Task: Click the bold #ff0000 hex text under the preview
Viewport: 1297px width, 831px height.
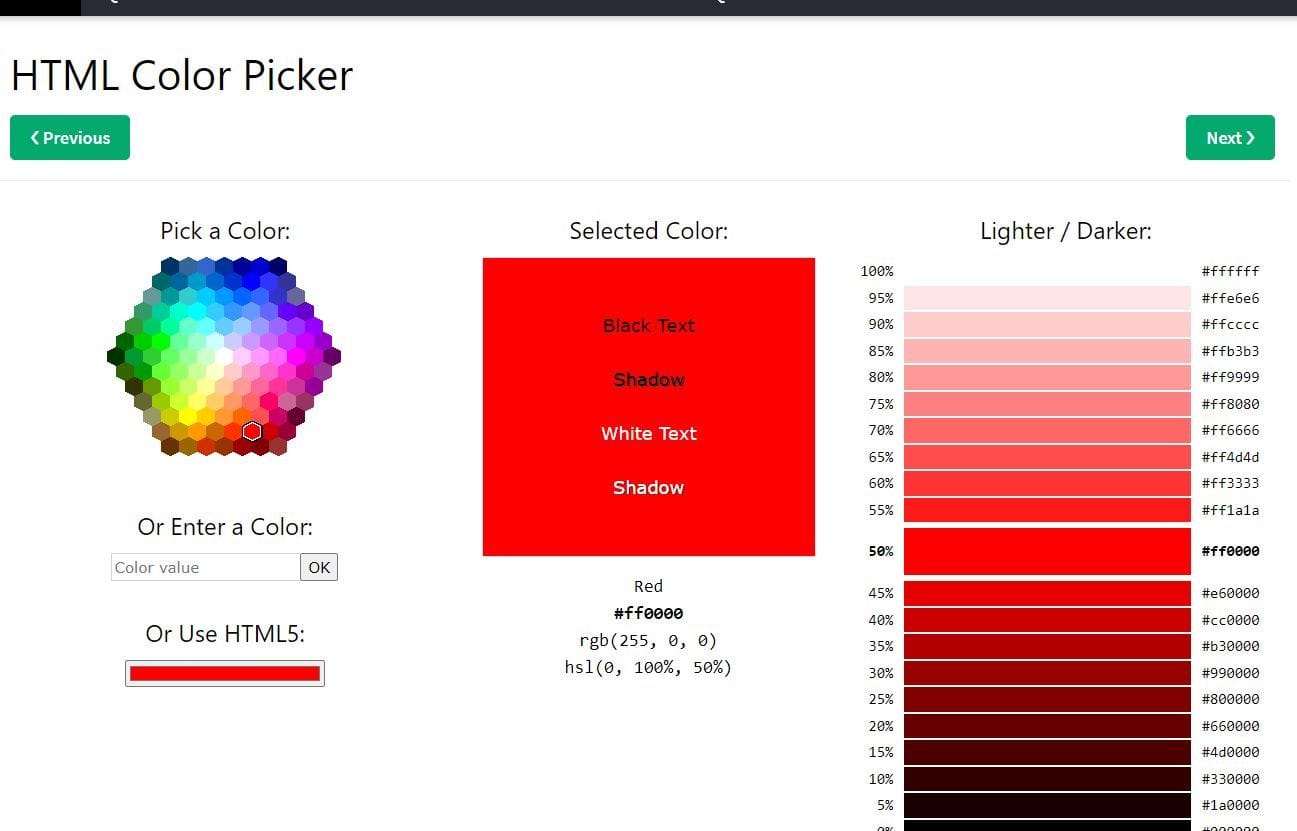Action: tap(648, 613)
